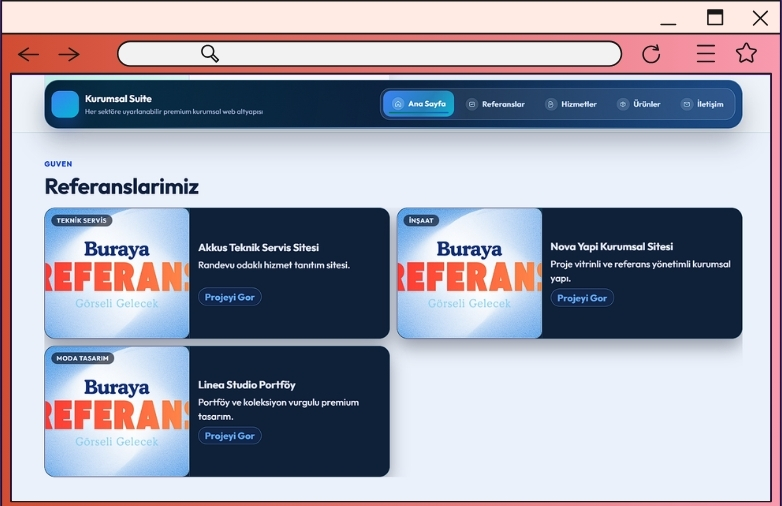Screen dimensions: 782x506
Task: Bookmark the page with the star icon
Action: point(746,53)
